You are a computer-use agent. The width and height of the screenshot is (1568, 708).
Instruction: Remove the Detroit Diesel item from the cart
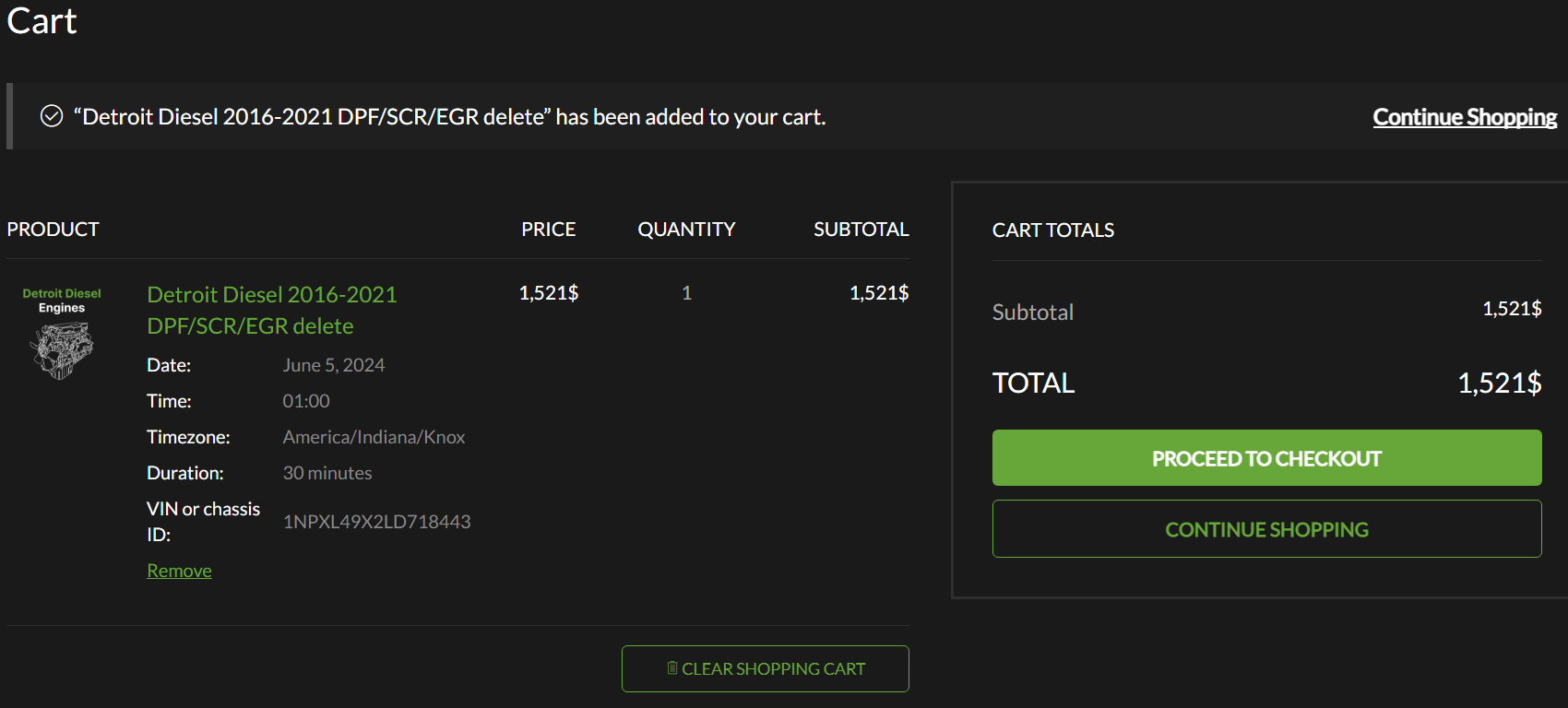click(179, 571)
